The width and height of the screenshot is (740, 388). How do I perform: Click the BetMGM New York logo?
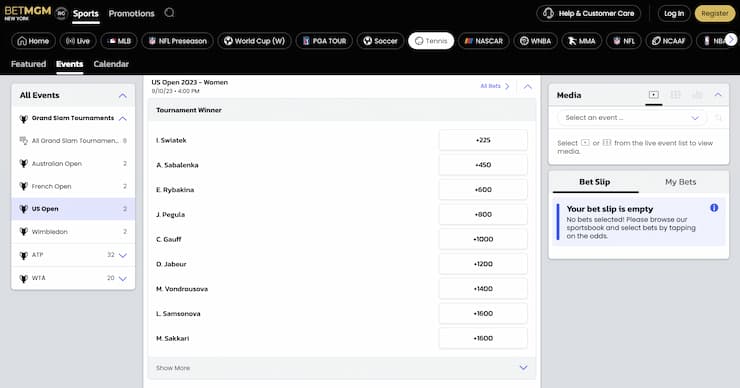point(27,13)
